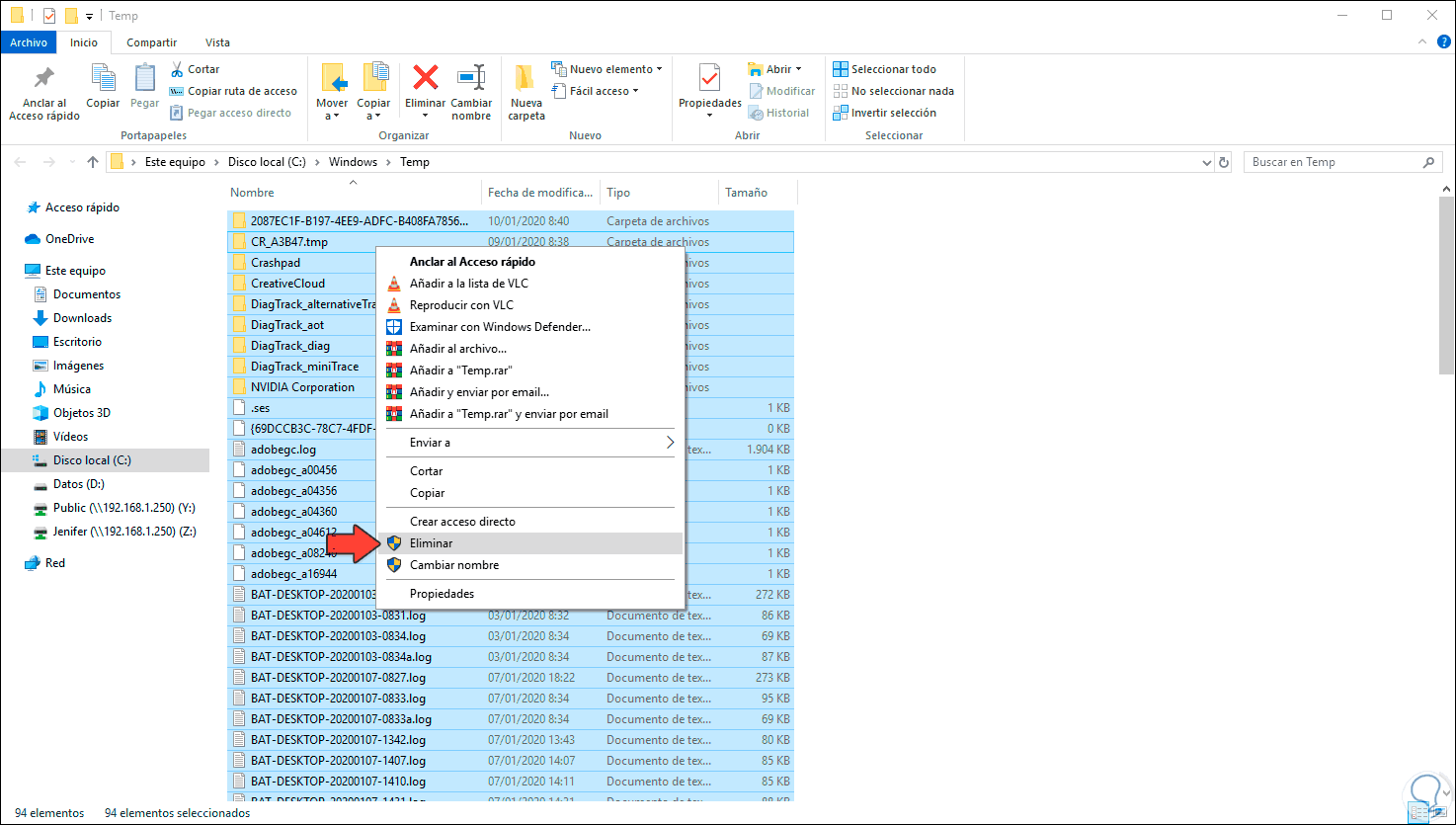Click the Copiar icon in Portapapeles group
Viewport: 1456px width, 825px height.
click(x=103, y=78)
